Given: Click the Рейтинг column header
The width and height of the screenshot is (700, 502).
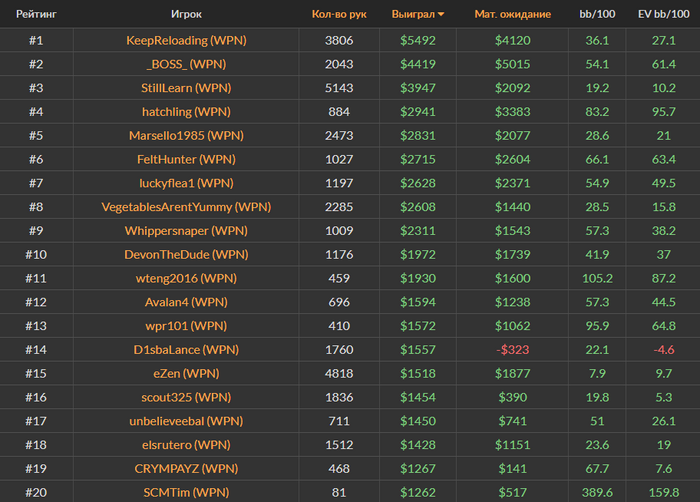Looking at the screenshot, I should pos(36,15).
